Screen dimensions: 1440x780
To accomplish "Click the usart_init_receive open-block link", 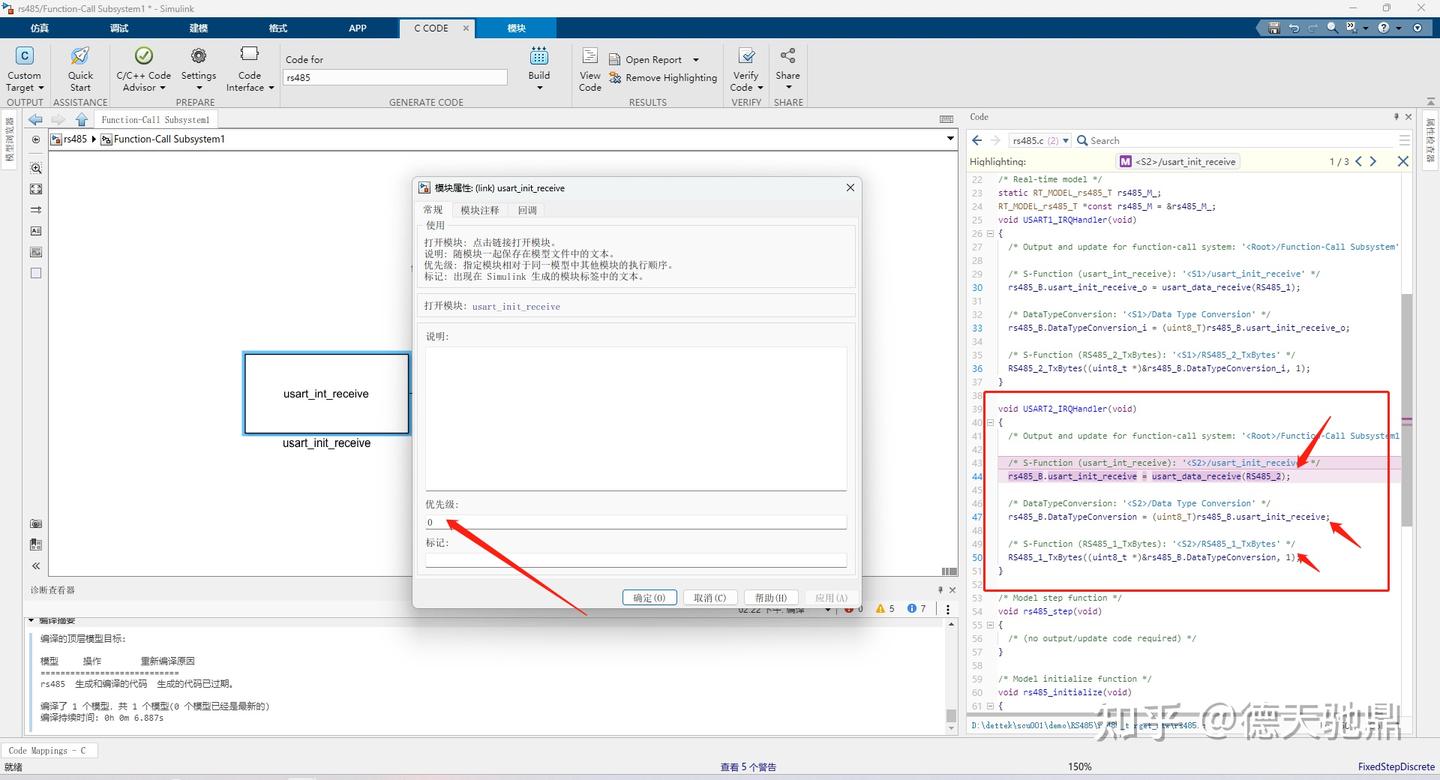I will (x=516, y=306).
